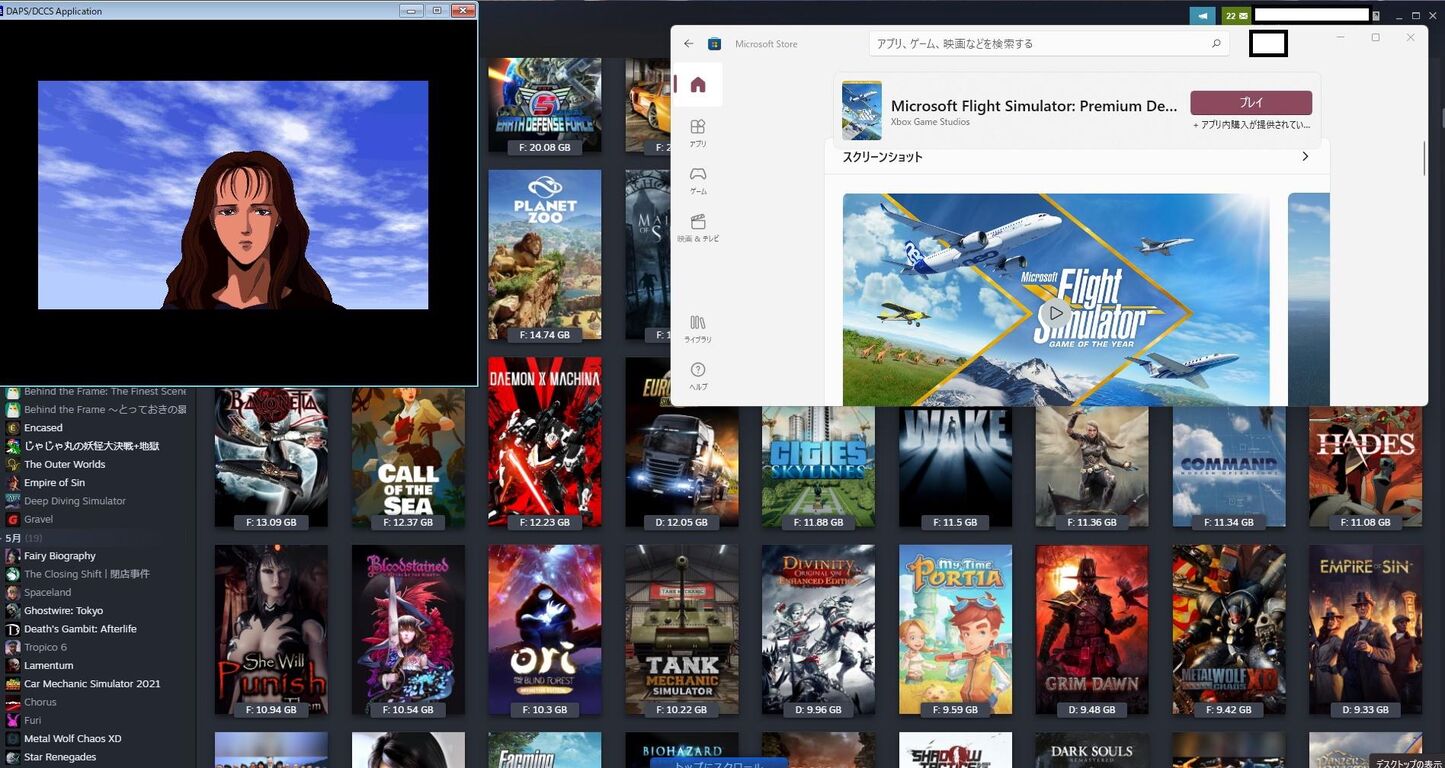Open the Hades game cover
The width and height of the screenshot is (1445, 768).
click(1365, 466)
